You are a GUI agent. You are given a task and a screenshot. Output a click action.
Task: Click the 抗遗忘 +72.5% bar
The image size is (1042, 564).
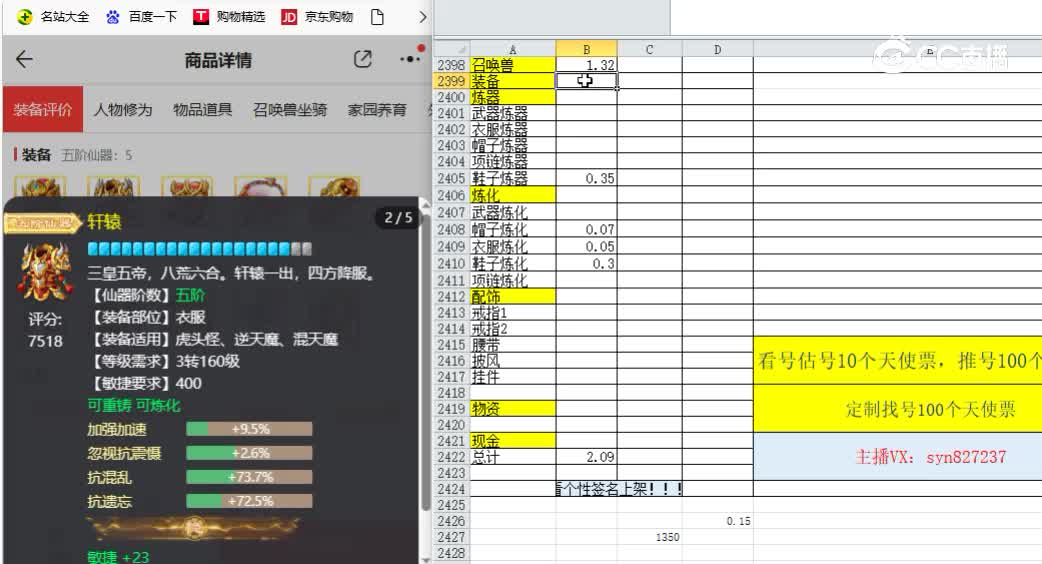pos(249,501)
